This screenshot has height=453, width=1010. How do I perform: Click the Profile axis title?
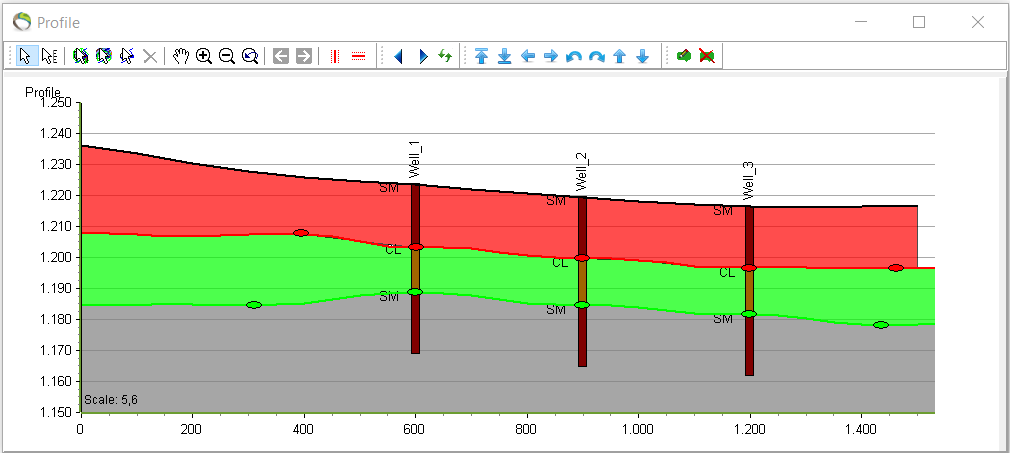(43, 93)
